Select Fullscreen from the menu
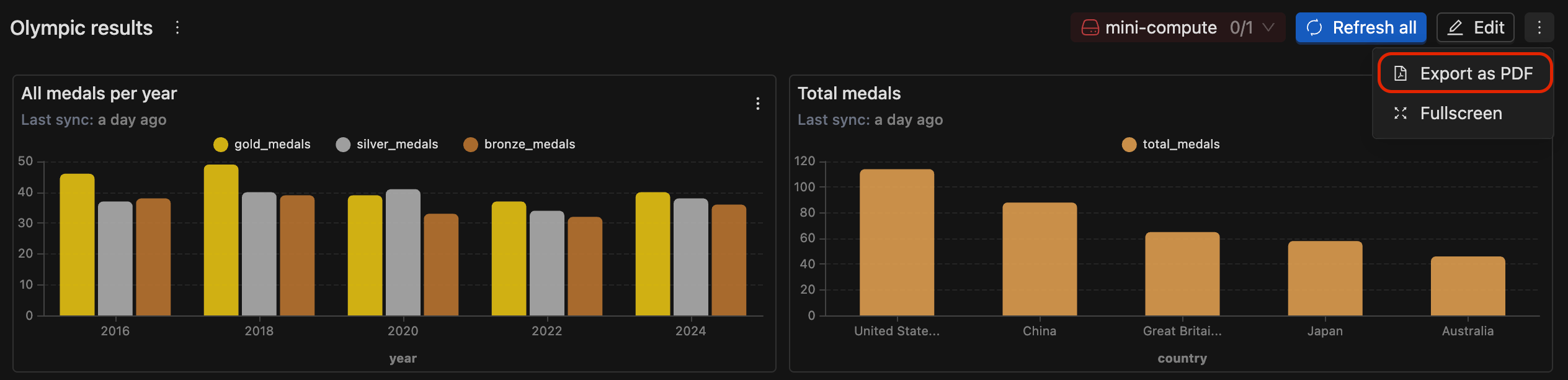Screen dimensions: 1568x380 point(1461,113)
